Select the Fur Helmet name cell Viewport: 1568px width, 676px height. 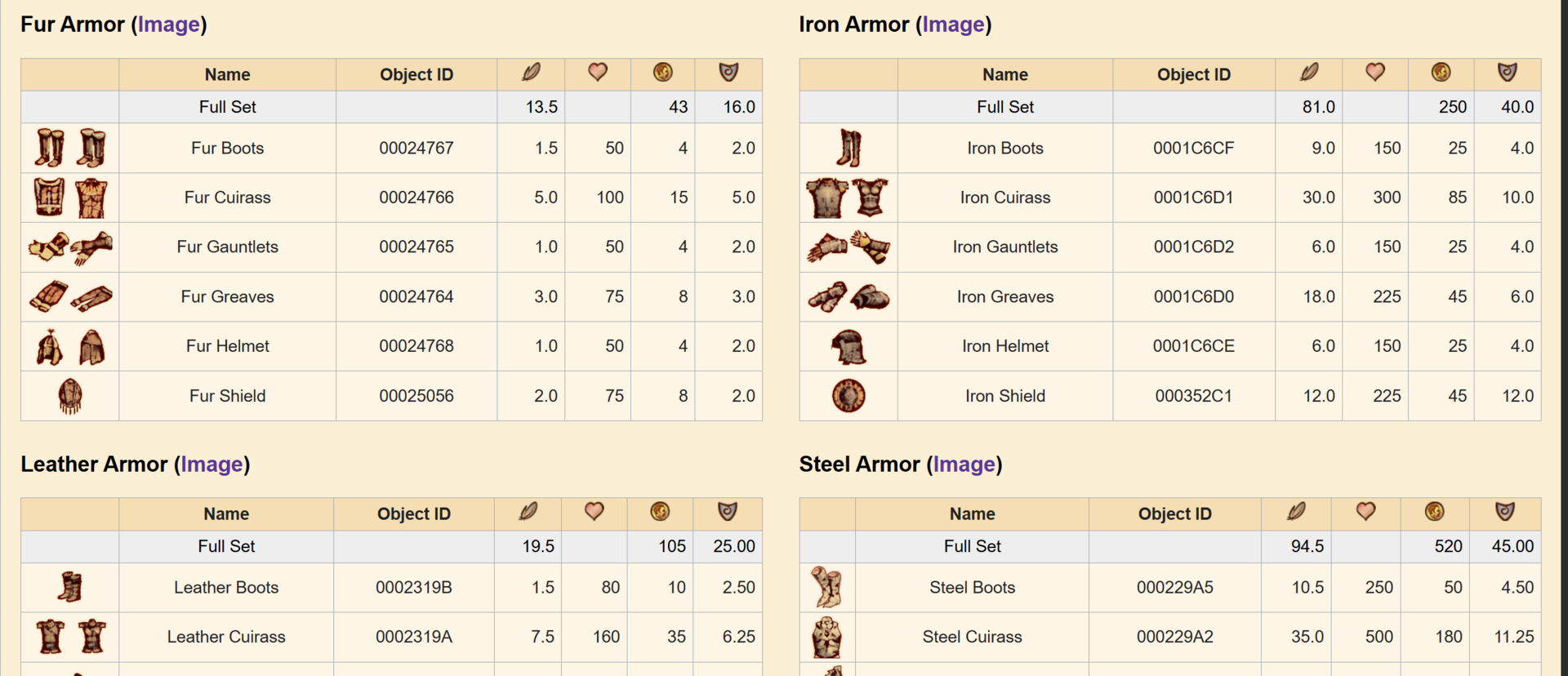click(x=227, y=346)
